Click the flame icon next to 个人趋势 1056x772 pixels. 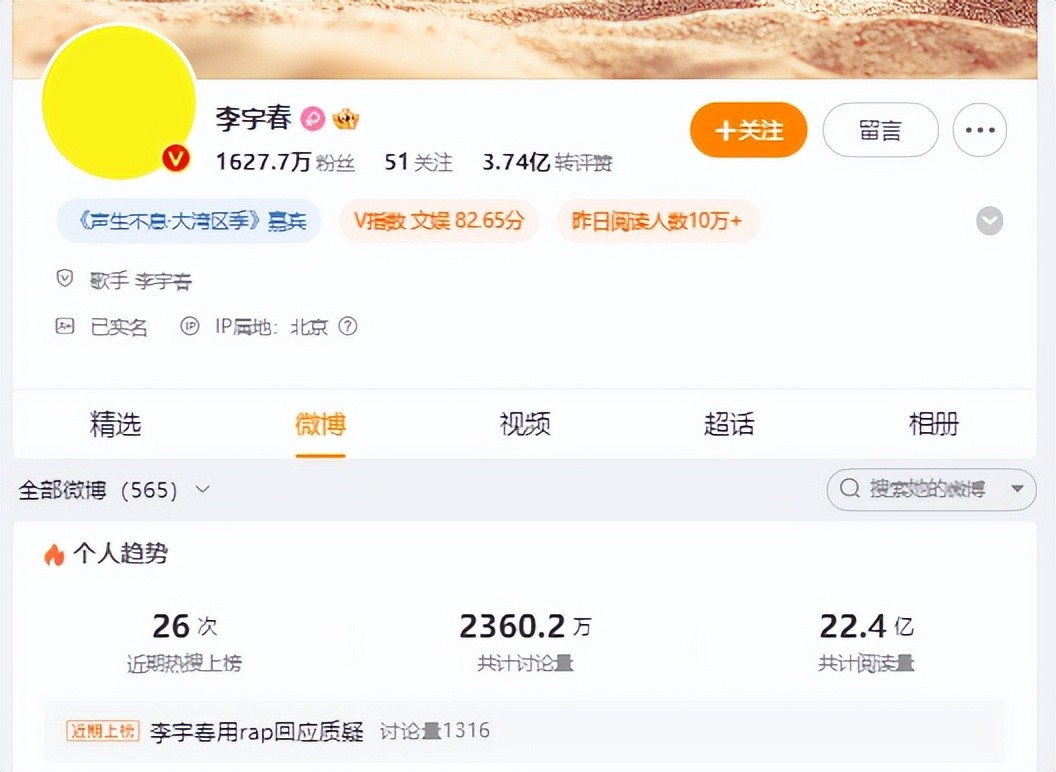(x=54, y=554)
